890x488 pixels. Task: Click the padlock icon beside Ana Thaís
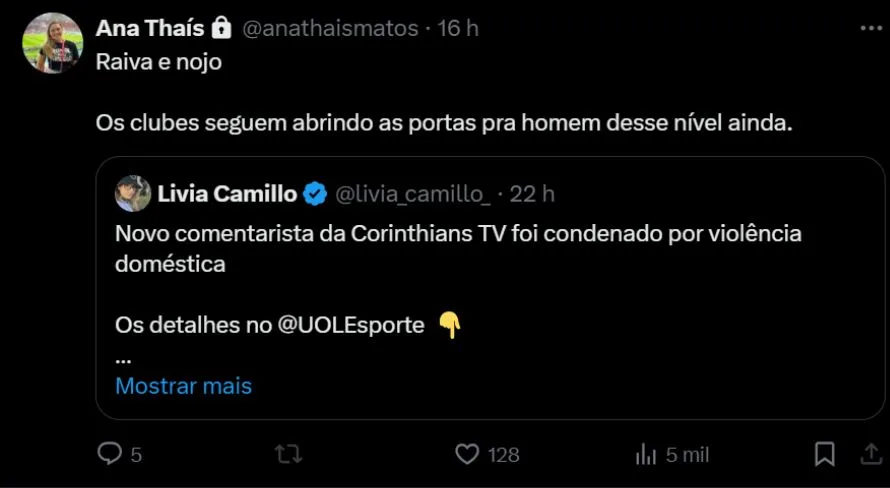[x=221, y=28]
